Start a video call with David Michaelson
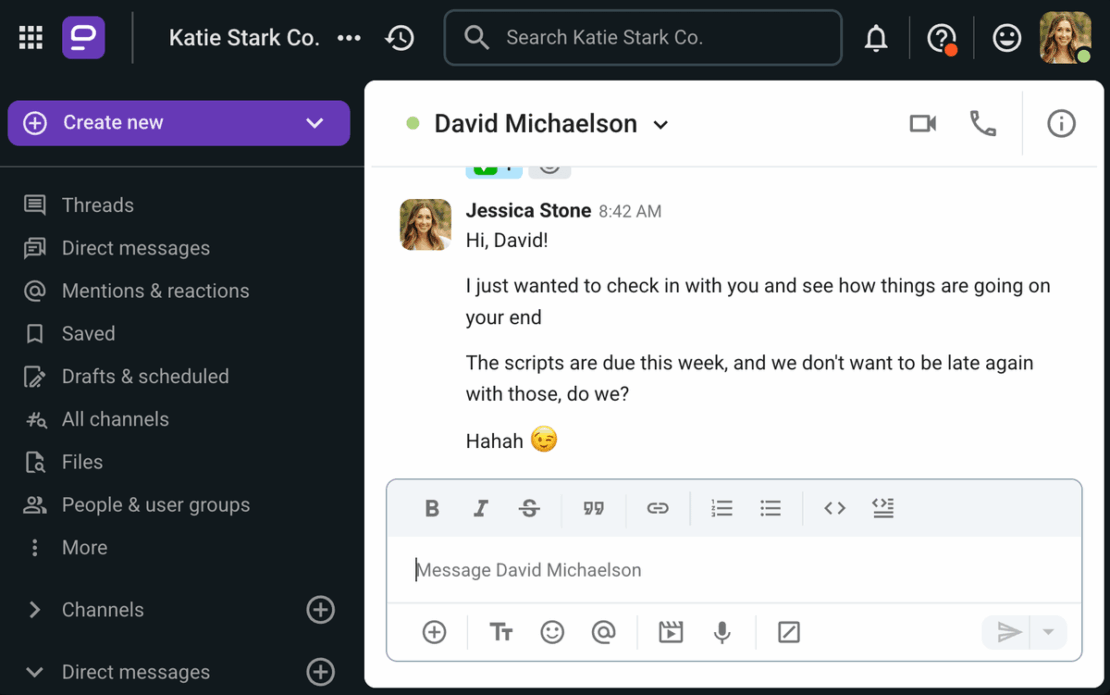The width and height of the screenshot is (1110, 695). point(921,123)
